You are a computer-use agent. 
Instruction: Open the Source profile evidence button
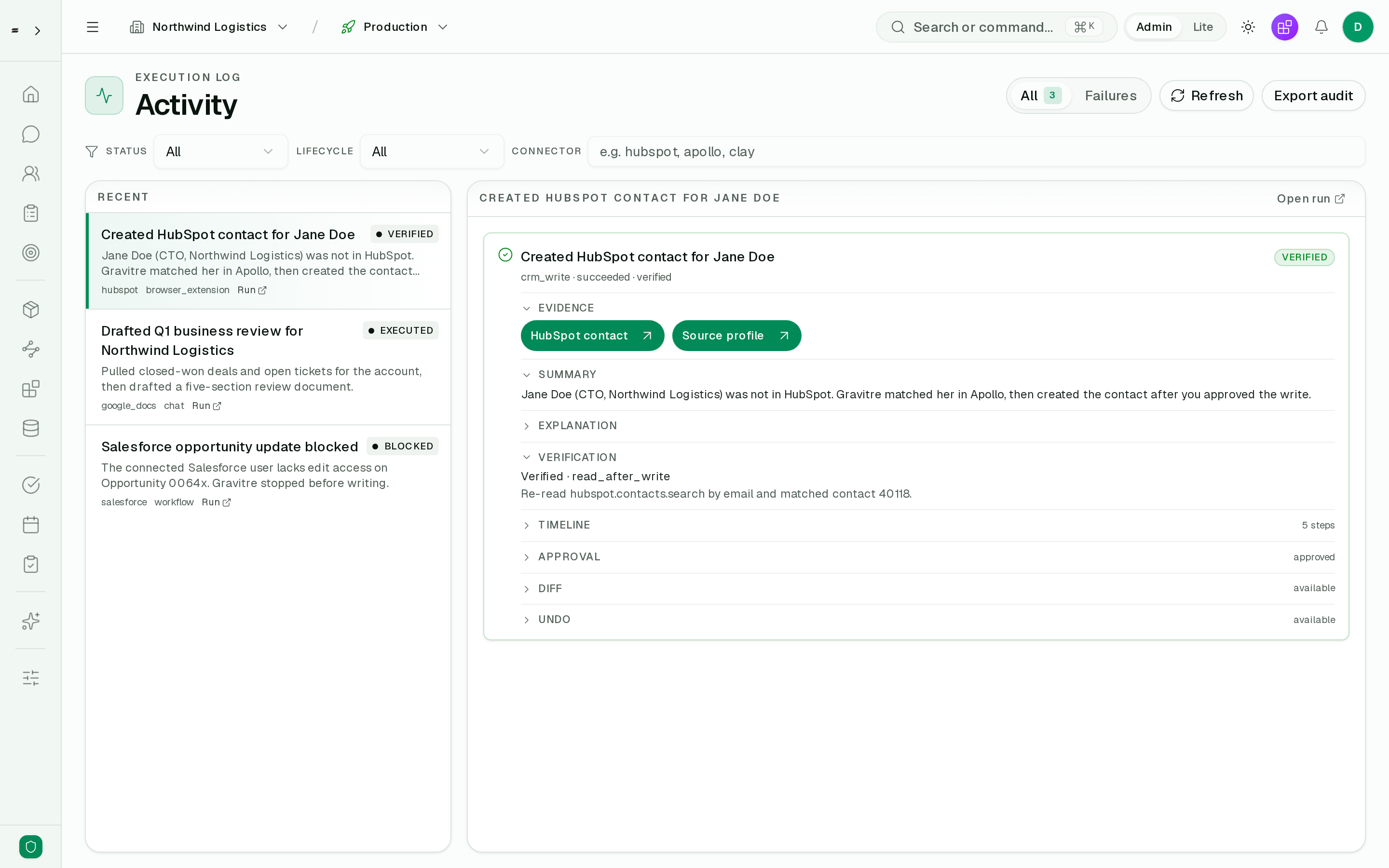736,336
